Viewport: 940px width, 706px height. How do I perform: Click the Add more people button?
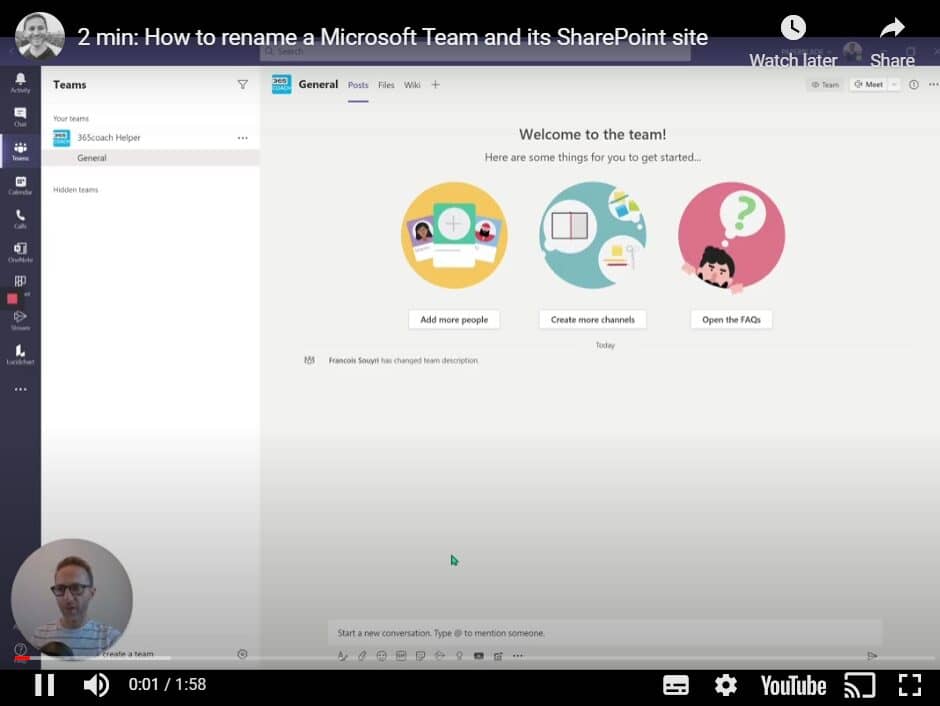[x=454, y=319]
